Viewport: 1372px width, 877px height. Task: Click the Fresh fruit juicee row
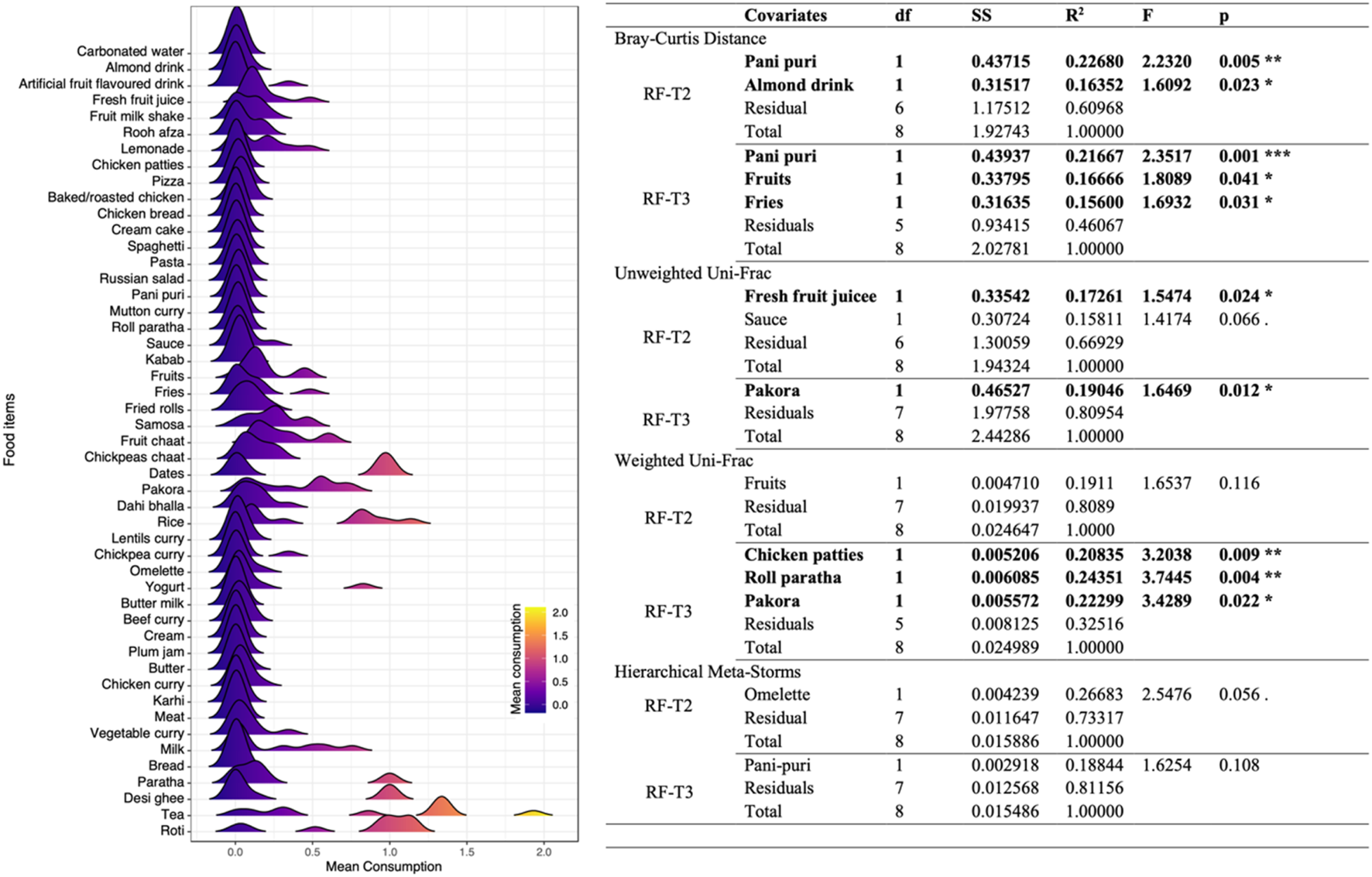(809, 296)
